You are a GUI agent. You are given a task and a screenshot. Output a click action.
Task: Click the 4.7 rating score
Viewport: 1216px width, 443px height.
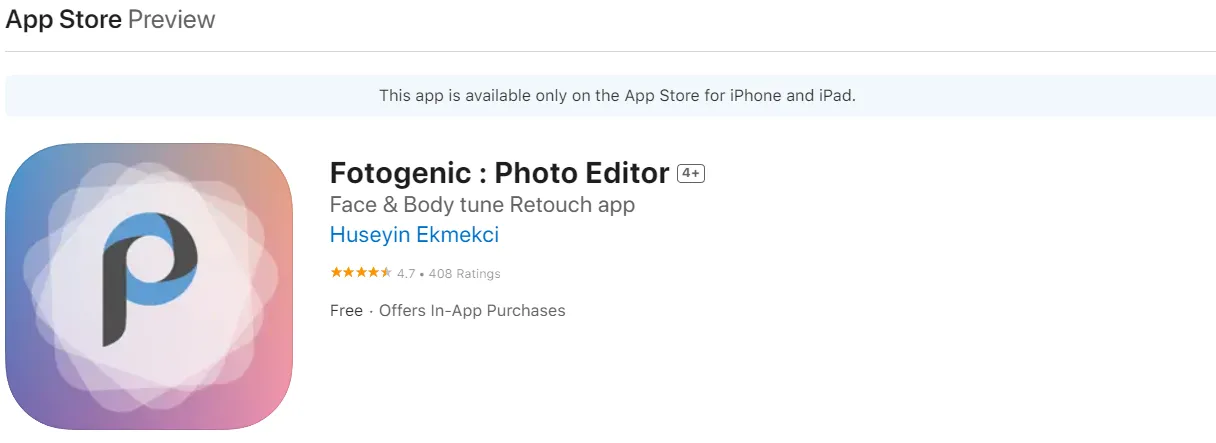coord(406,273)
